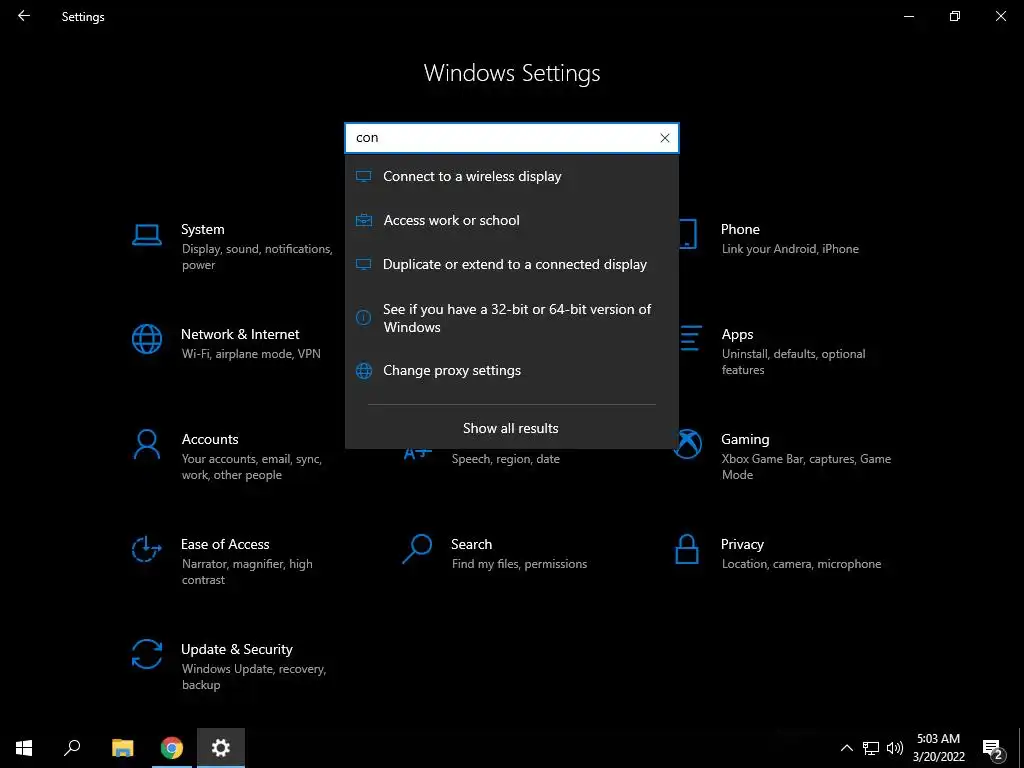Image resolution: width=1024 pixels, height=768 pixels.
Task: Open Update & Security settings title
Action: click(x=236, y=649)
